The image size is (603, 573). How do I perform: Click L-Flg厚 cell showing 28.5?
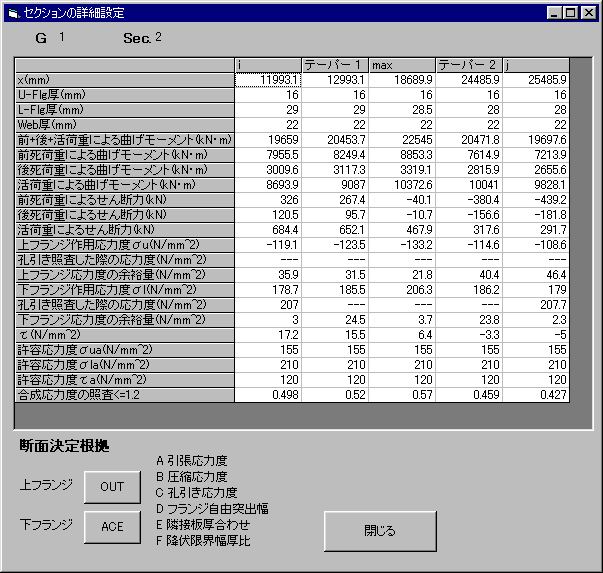click(x=402, y=110)
